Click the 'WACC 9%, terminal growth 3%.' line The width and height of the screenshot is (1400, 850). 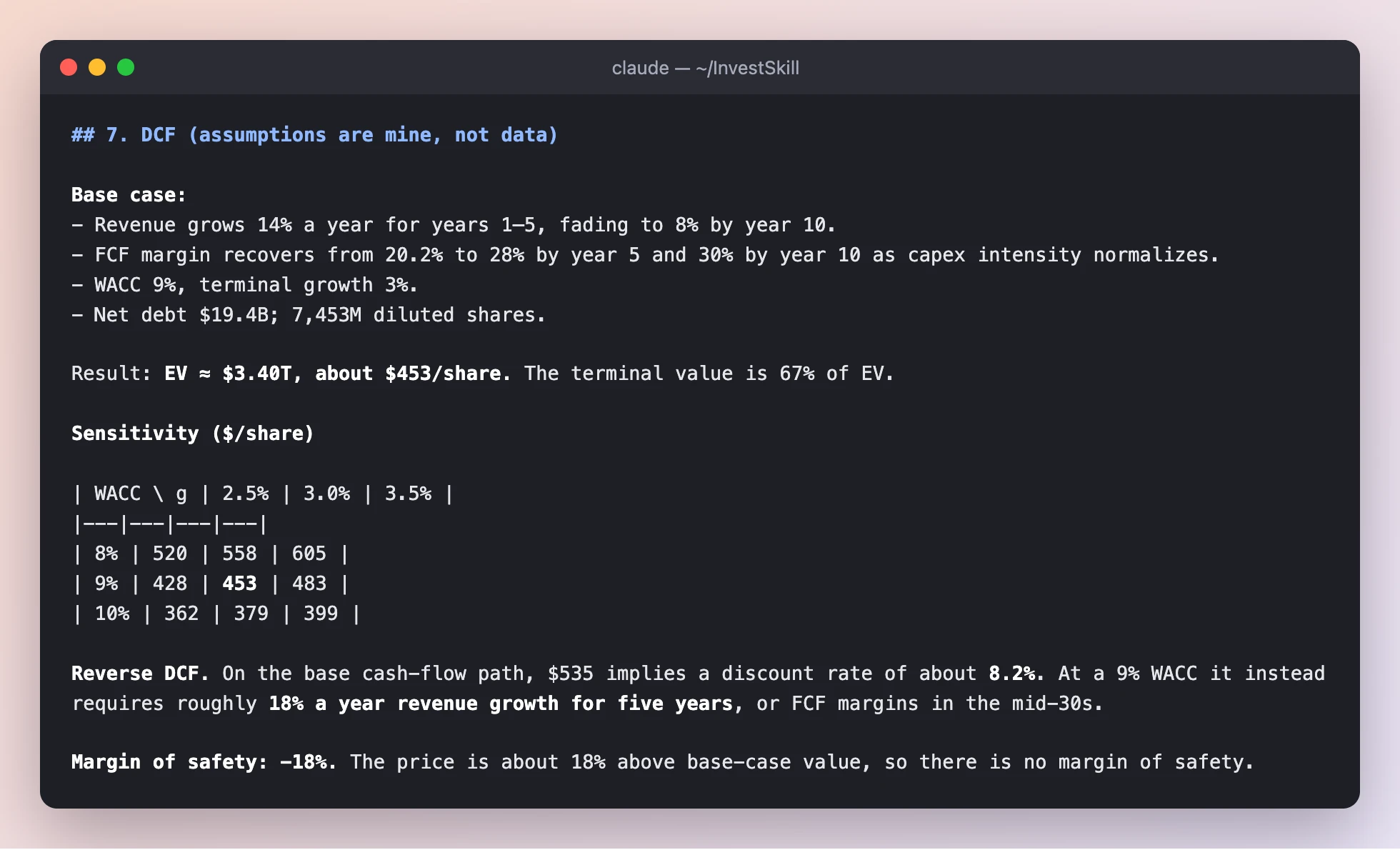click(244, 285)
